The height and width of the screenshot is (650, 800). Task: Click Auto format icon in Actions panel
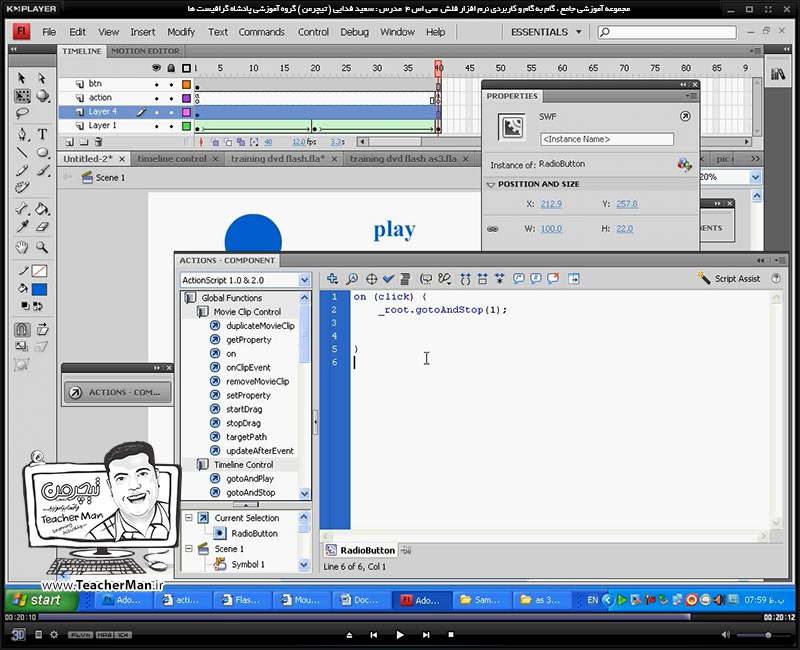405,279
